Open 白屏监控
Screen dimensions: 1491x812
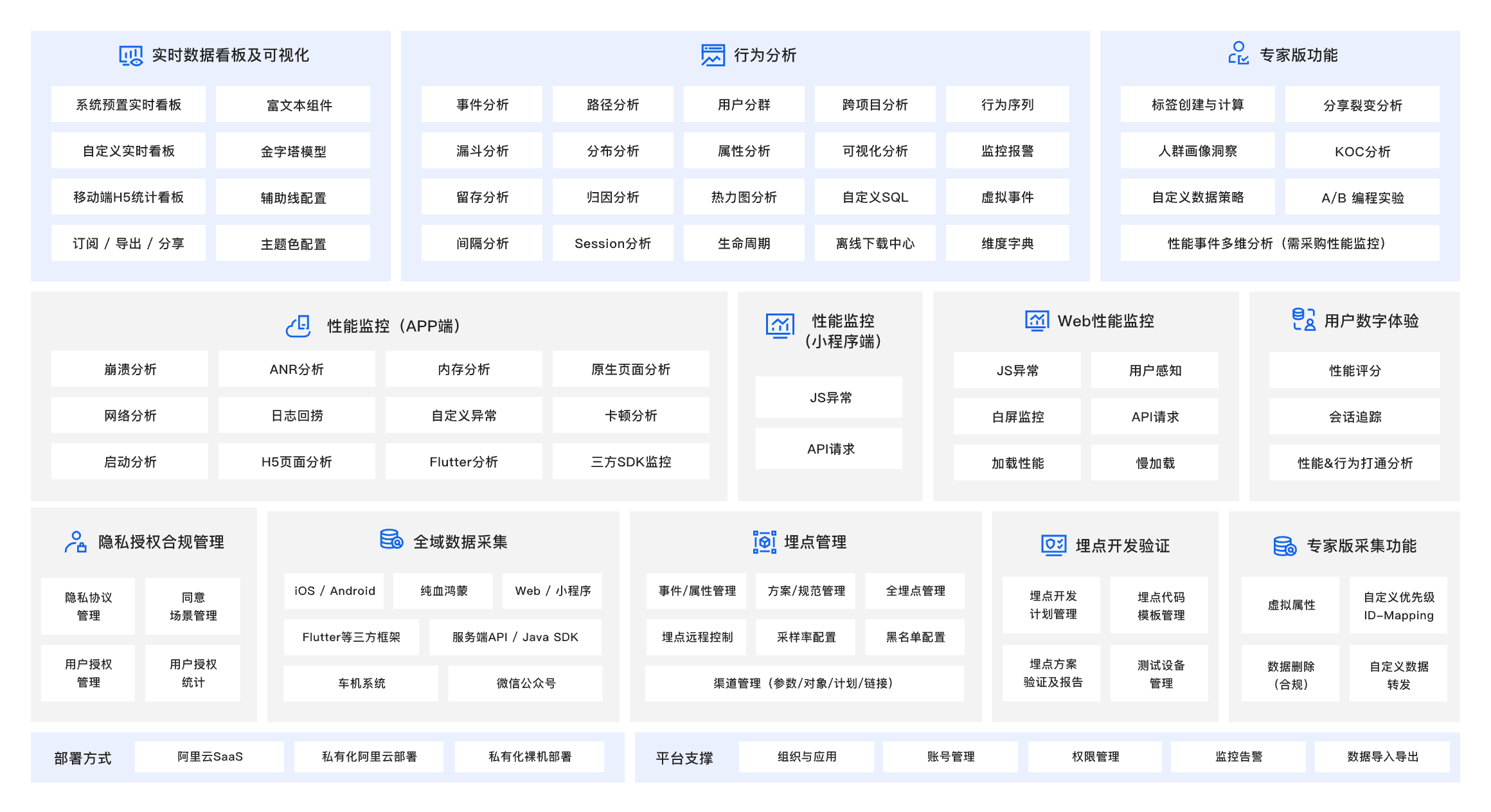(x=1017, y=416)
